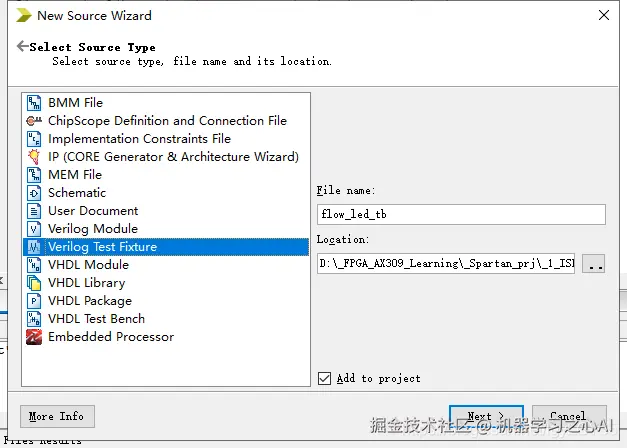Open More Info help
The width and height of the screenshot is (627, 448).
(x=56, y=416)
